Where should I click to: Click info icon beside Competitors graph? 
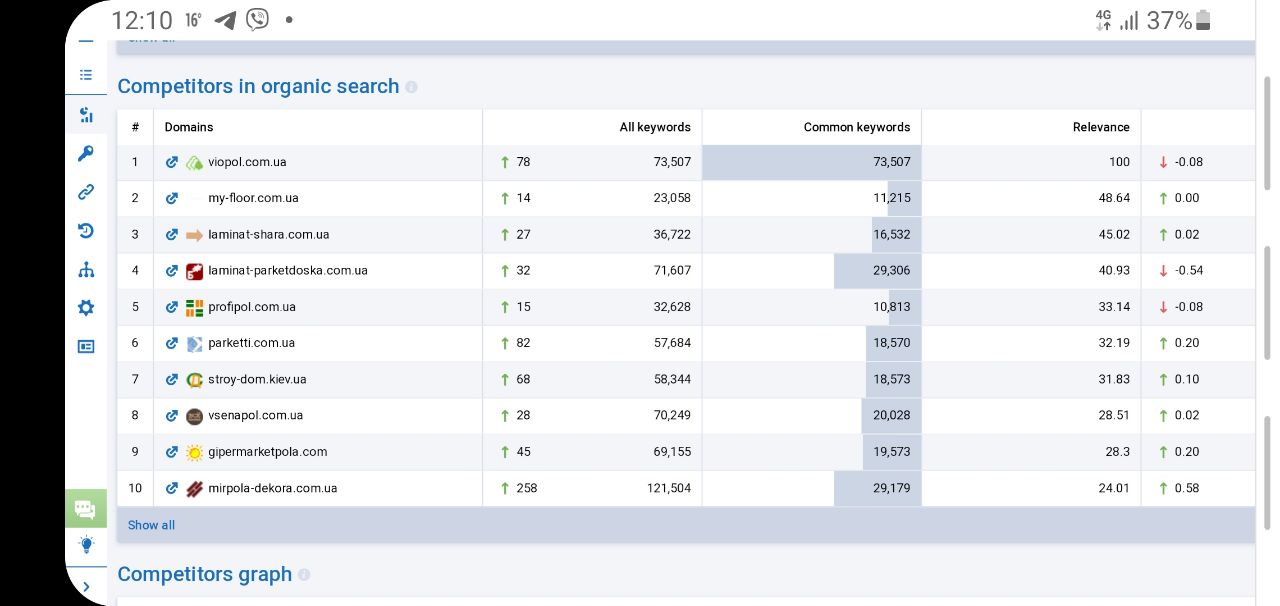click(304, 575)
